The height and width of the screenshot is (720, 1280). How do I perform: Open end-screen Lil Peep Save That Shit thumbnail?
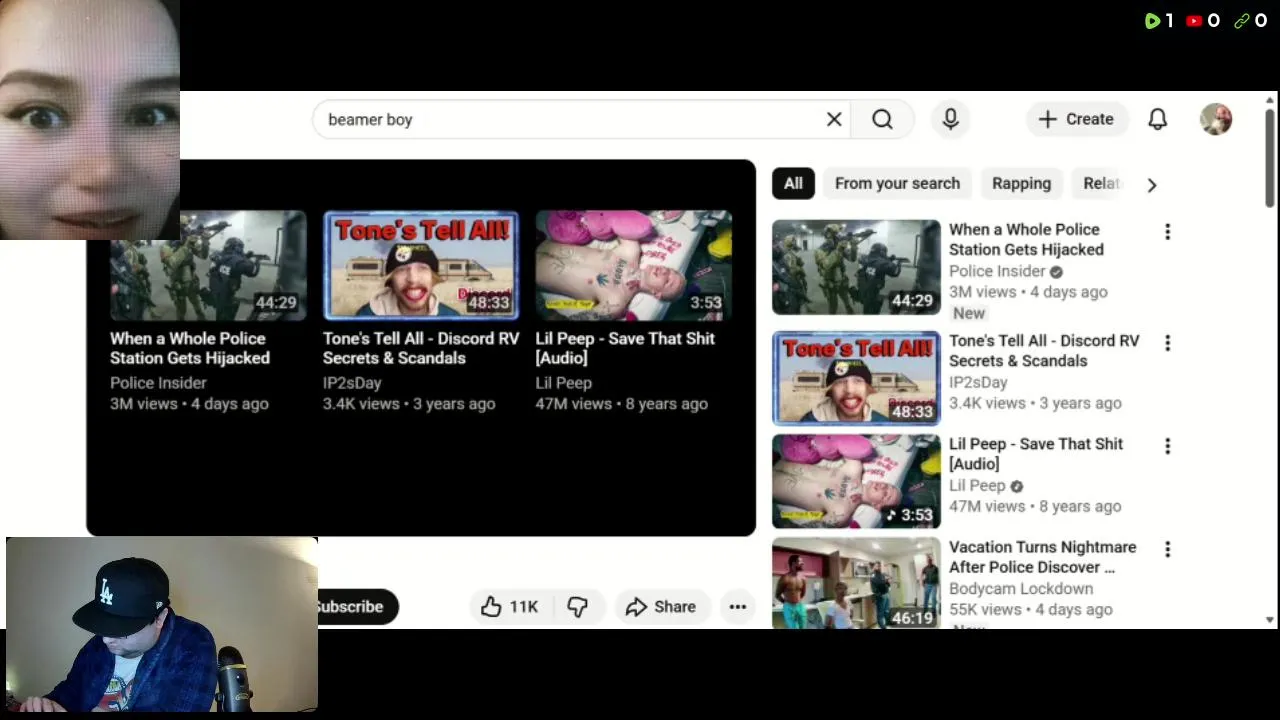tap(634, 265)
